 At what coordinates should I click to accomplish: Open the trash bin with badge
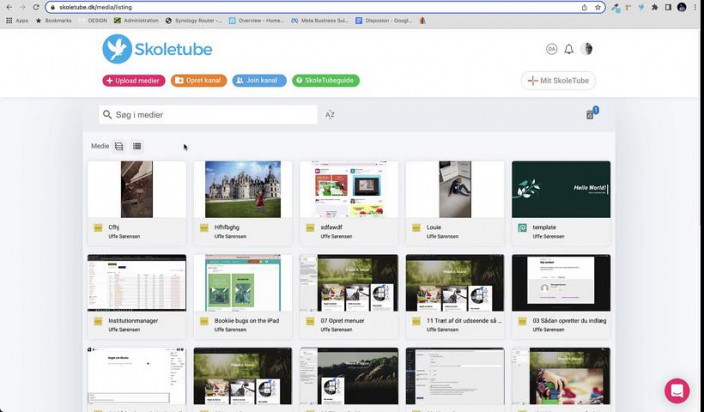tap(591, 114)
